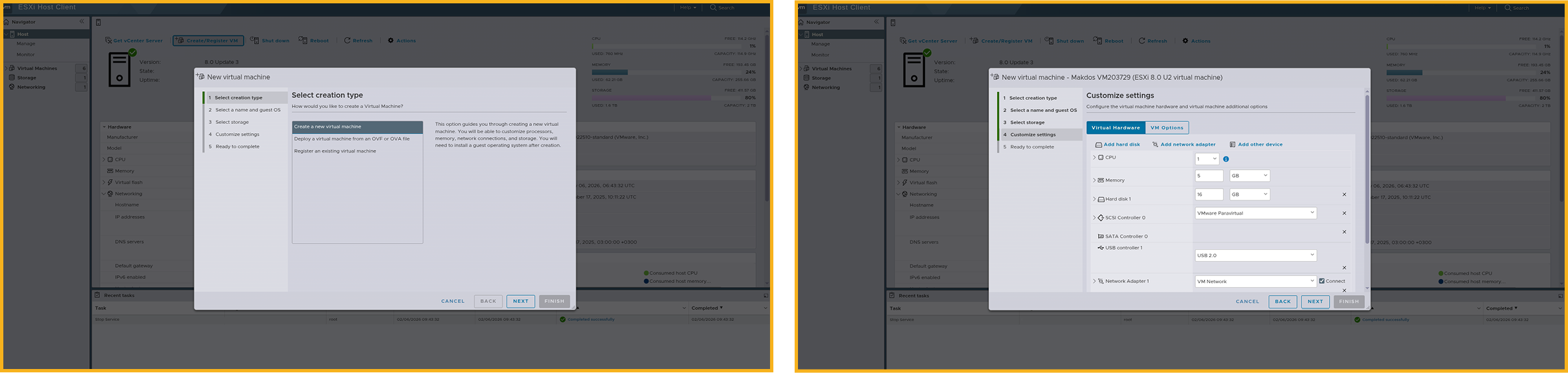This screenshot has width=1568, height=373.
Task: Expand the CPU settings row
Action: point(1094,158)
